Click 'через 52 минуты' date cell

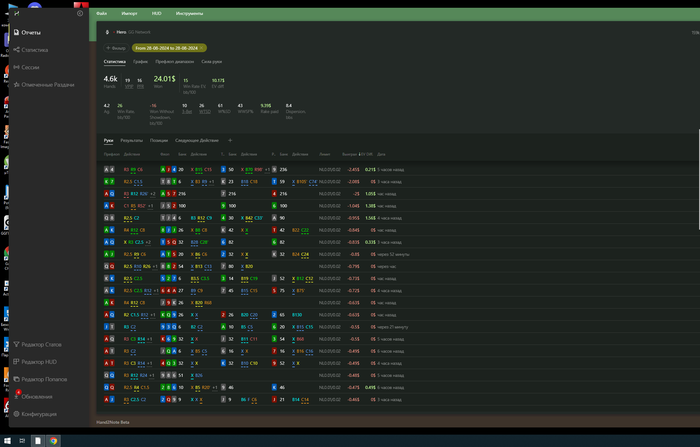pos(393,255)
